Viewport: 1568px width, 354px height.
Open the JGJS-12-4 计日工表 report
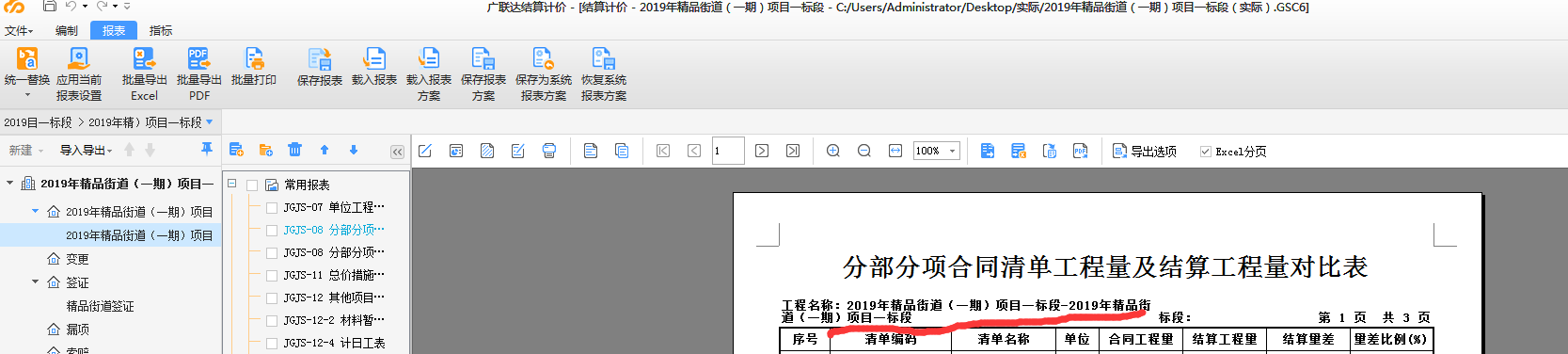334,344
